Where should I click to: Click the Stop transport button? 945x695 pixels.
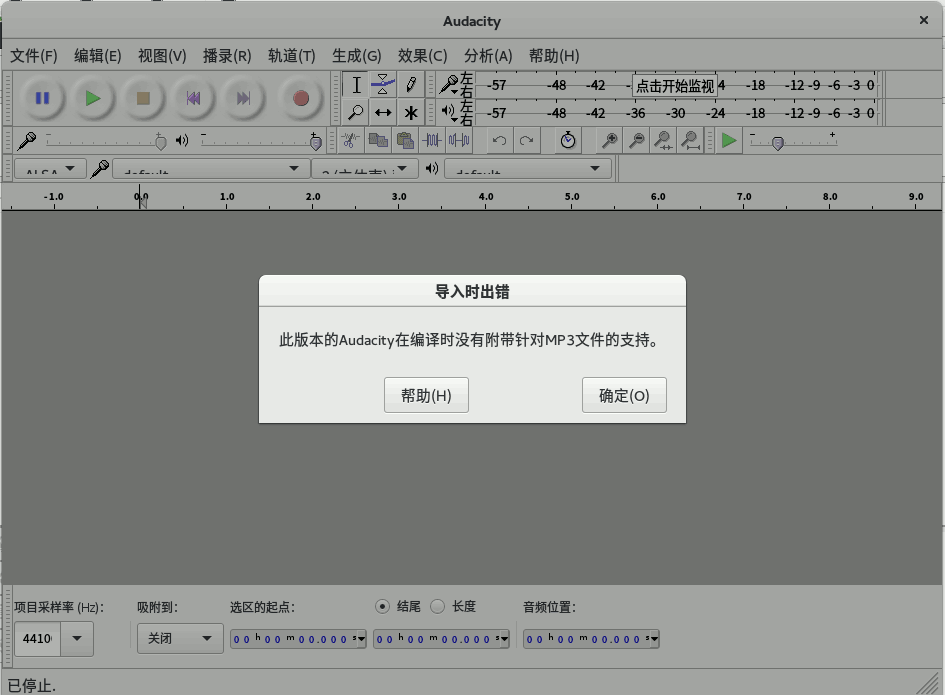(143, 98)
